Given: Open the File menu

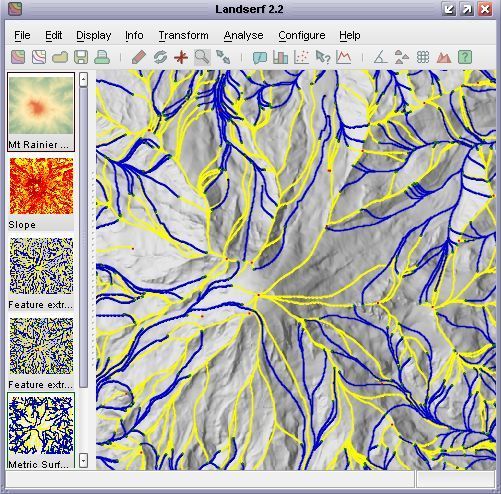Looking at the screenshot, I should (x=22, y=35).
